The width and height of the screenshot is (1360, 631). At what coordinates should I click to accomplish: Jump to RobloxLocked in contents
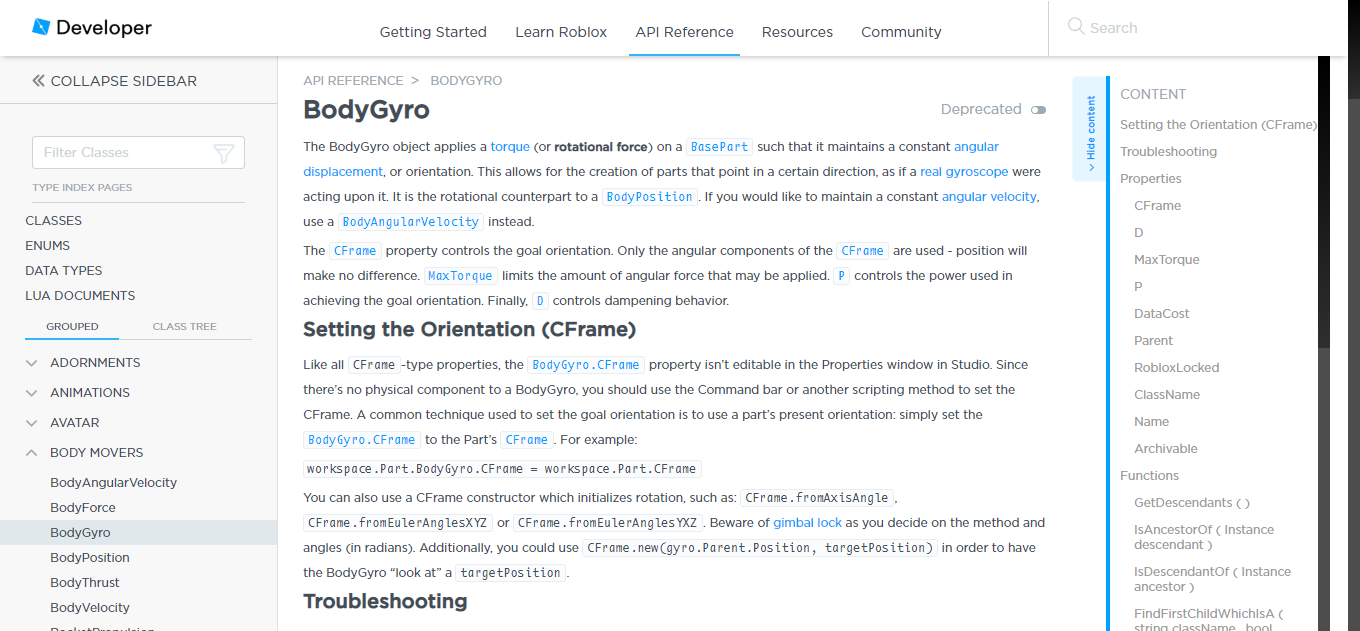pos(1176,368)
